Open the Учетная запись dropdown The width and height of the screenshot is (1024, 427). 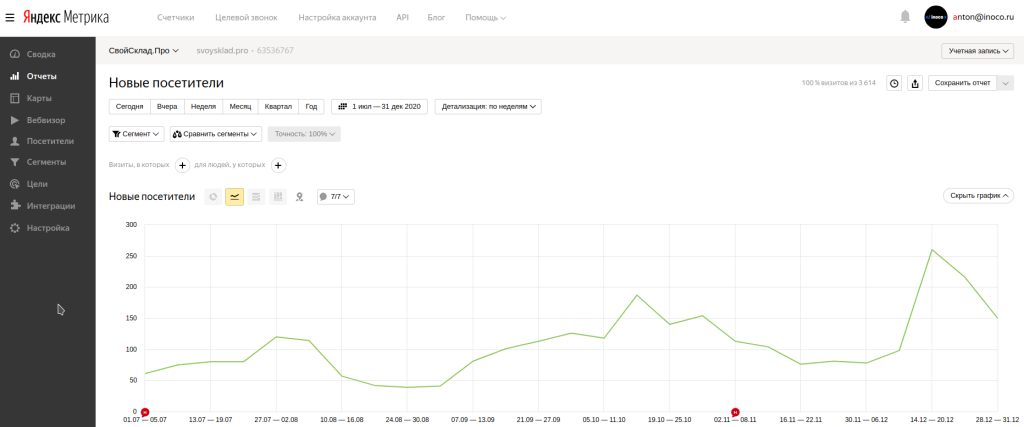(977, 50)
